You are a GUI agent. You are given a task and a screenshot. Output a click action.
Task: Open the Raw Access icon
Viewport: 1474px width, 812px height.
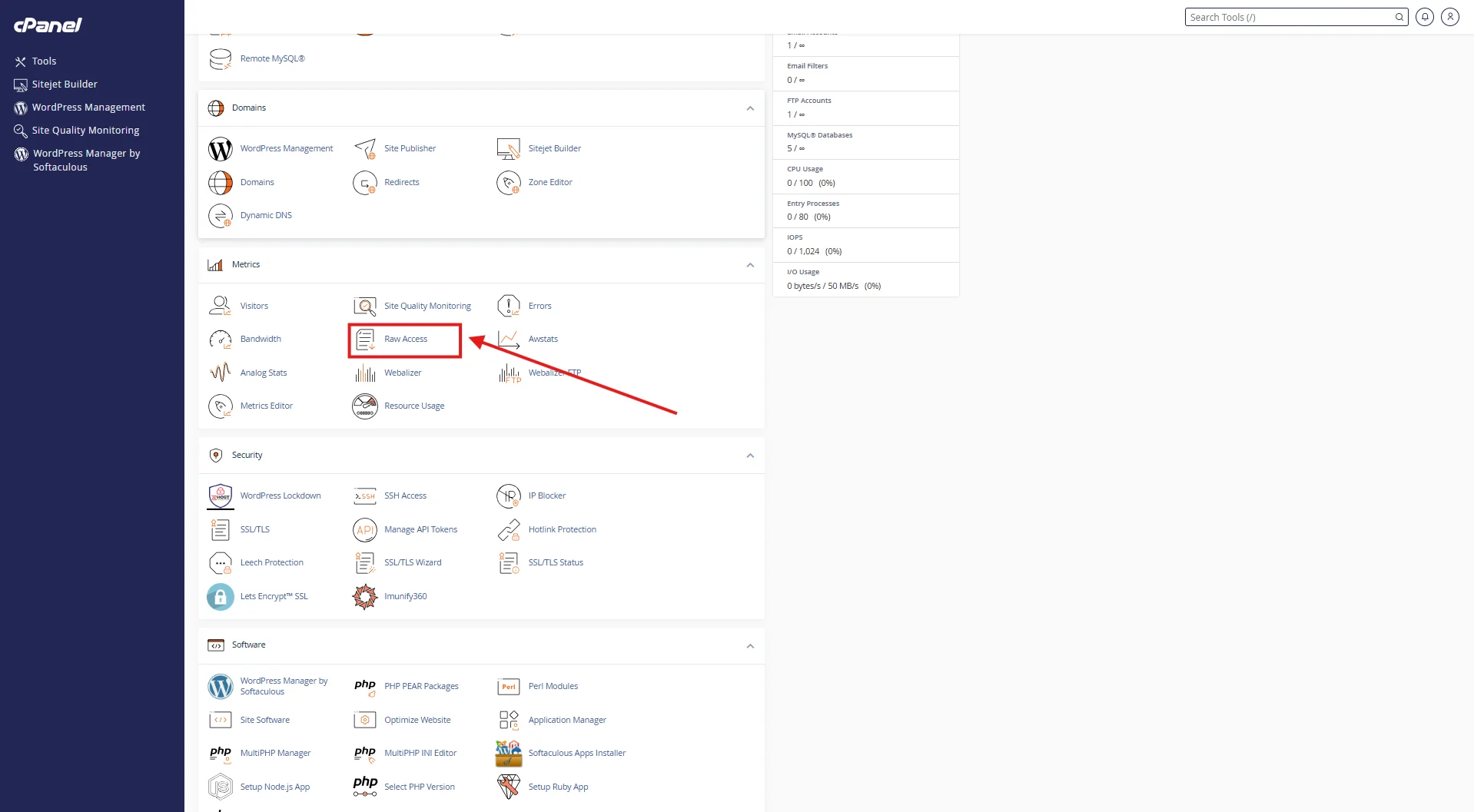tap(365, 339)
